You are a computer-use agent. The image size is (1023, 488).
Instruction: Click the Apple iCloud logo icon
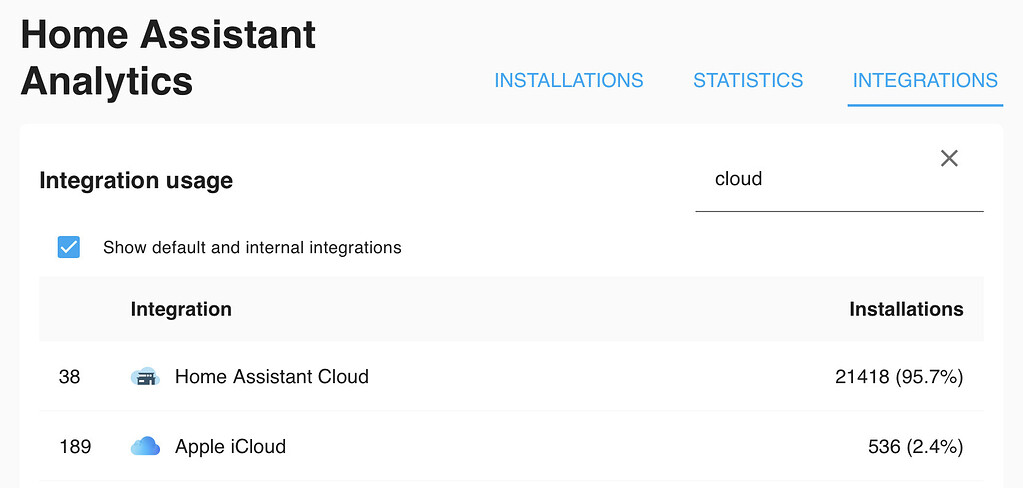[145, 446]
